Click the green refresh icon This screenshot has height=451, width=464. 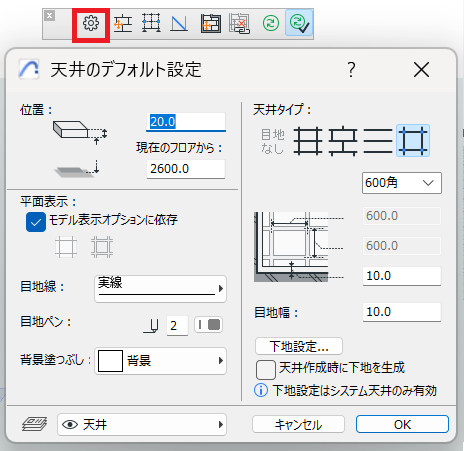[x=271, y=23]
